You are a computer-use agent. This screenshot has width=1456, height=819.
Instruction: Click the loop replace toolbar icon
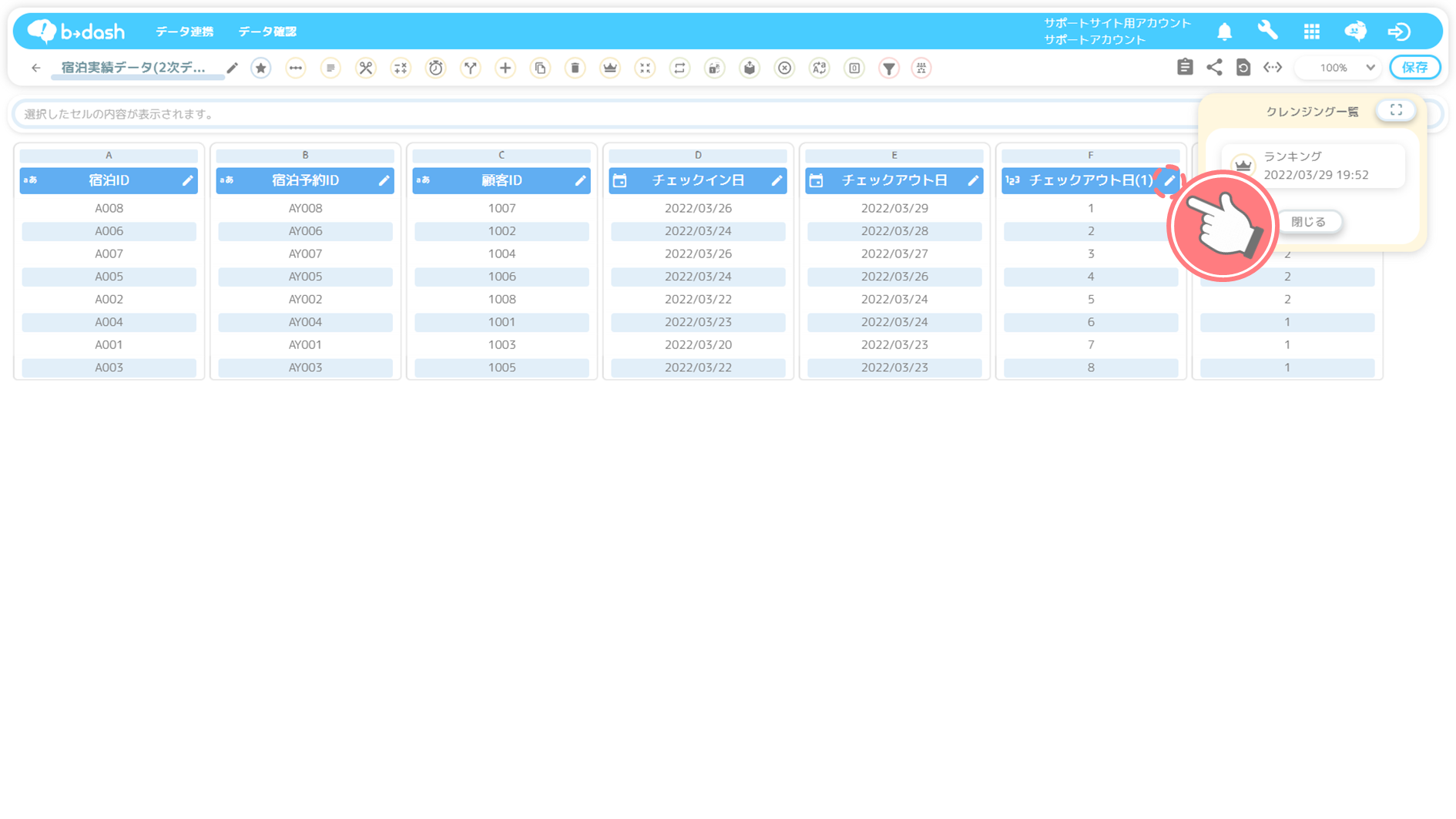click(x=679, y=68)
